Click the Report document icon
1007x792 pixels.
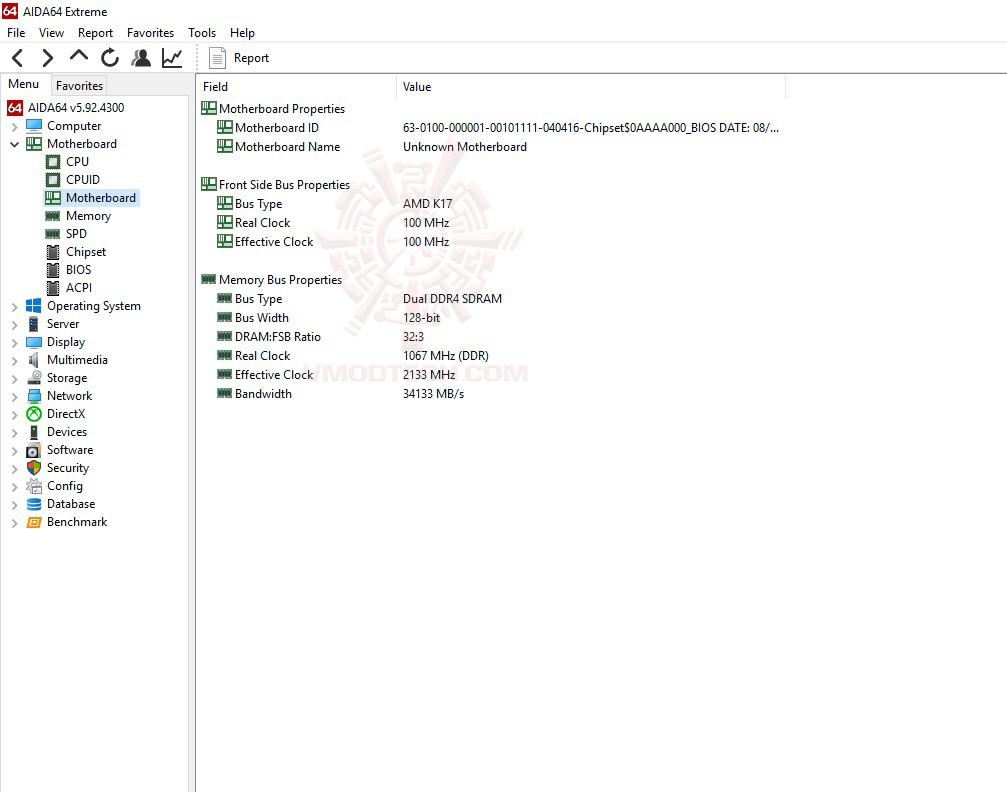click(x=218, y=58)
